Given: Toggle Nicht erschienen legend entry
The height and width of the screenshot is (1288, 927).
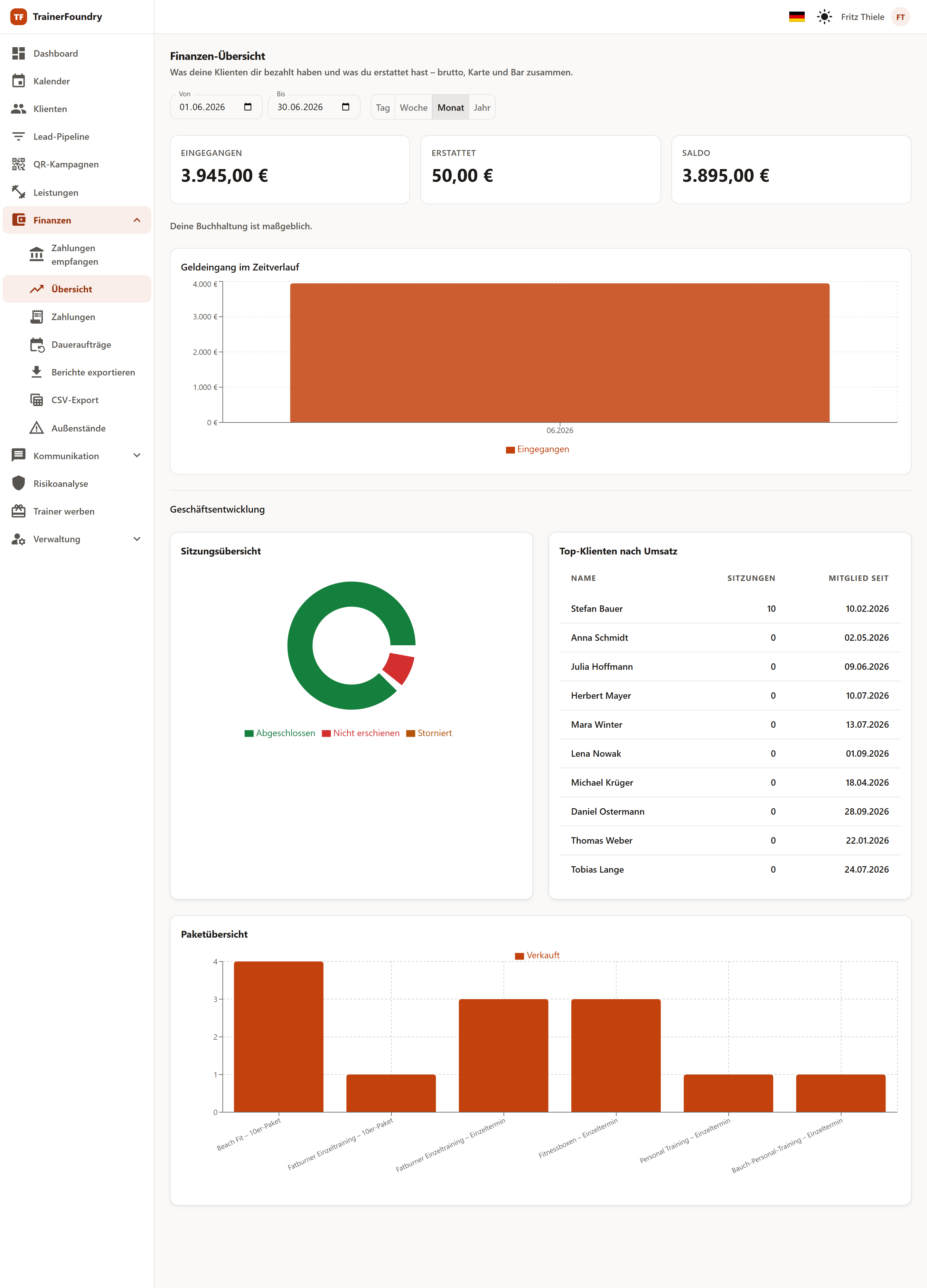Looking at the screenshot, I should tap(360, 733).
